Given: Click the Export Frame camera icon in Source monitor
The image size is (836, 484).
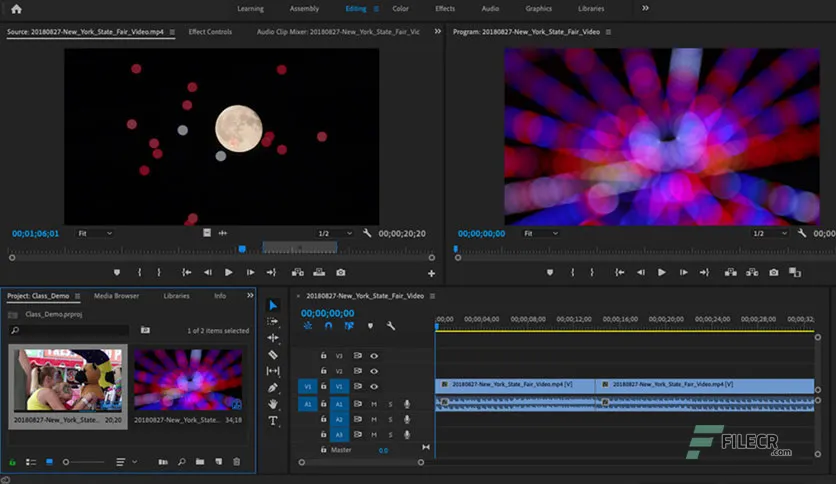Looking at the screenshot, I should click(341, 272).
